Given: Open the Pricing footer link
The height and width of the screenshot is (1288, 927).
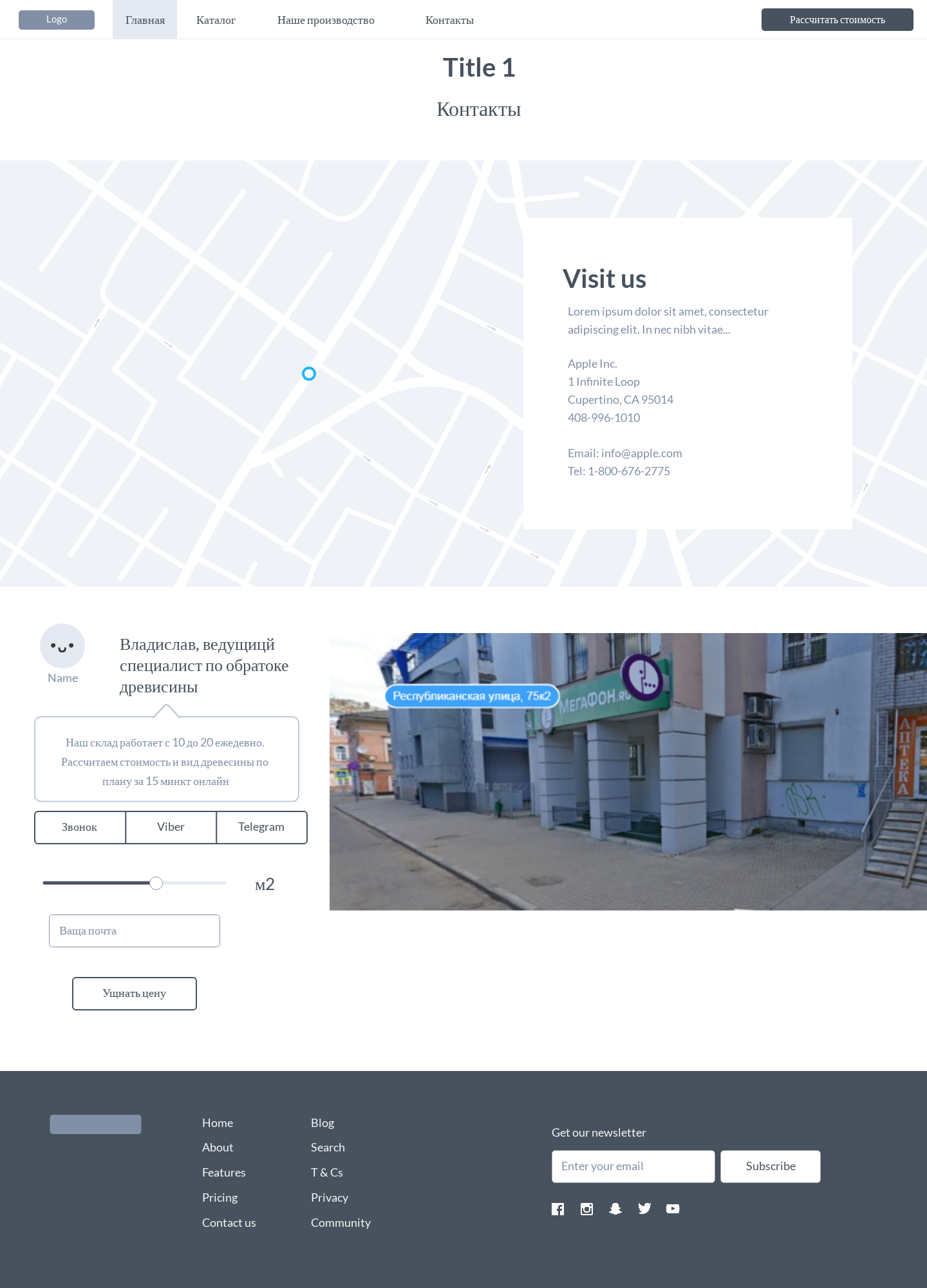Looking at the screenshot, I should click(x=220, y=1198).
